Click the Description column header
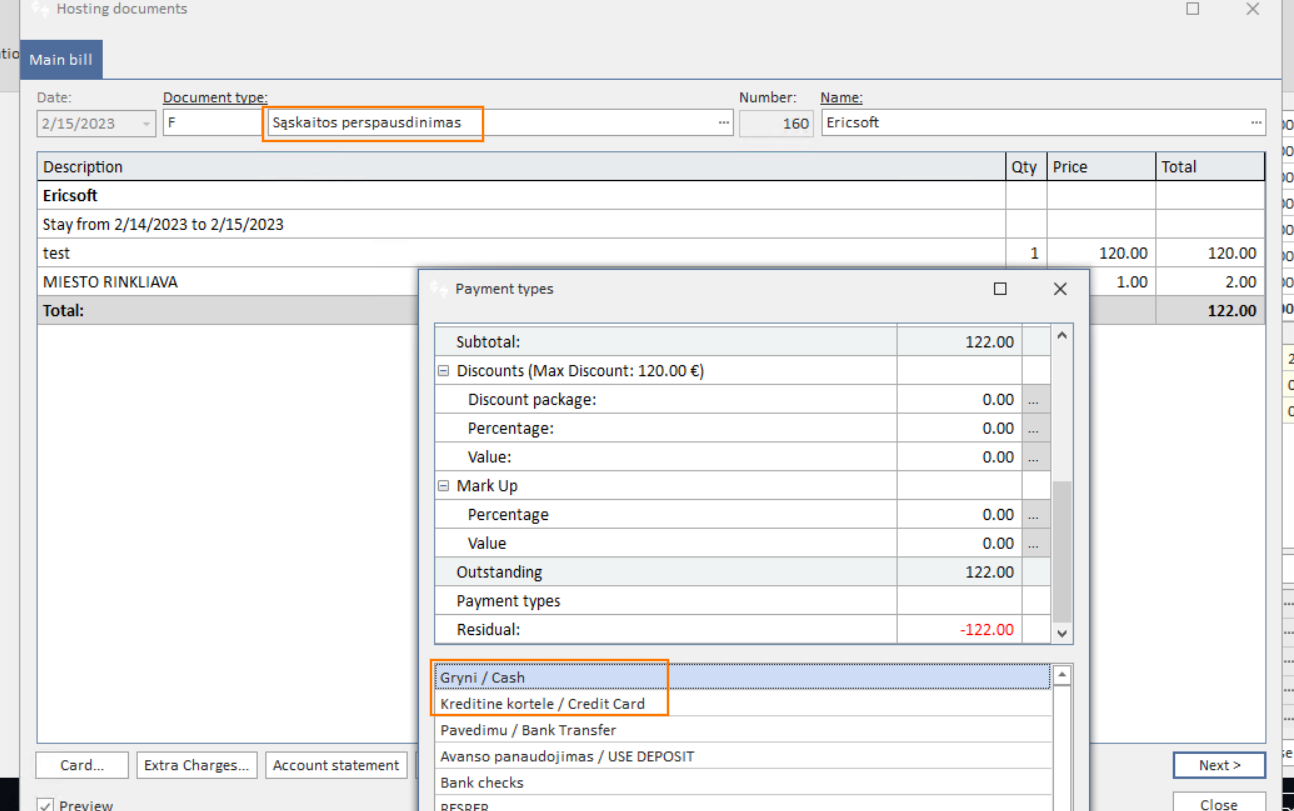1294x811 pixels. point(521,167)
